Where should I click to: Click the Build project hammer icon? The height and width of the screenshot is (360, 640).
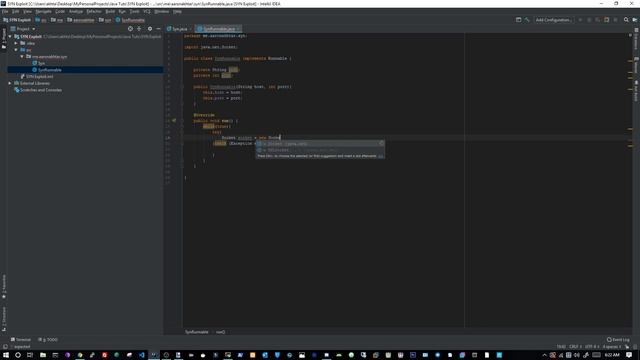pyautogui.click(x=527, y=20)
